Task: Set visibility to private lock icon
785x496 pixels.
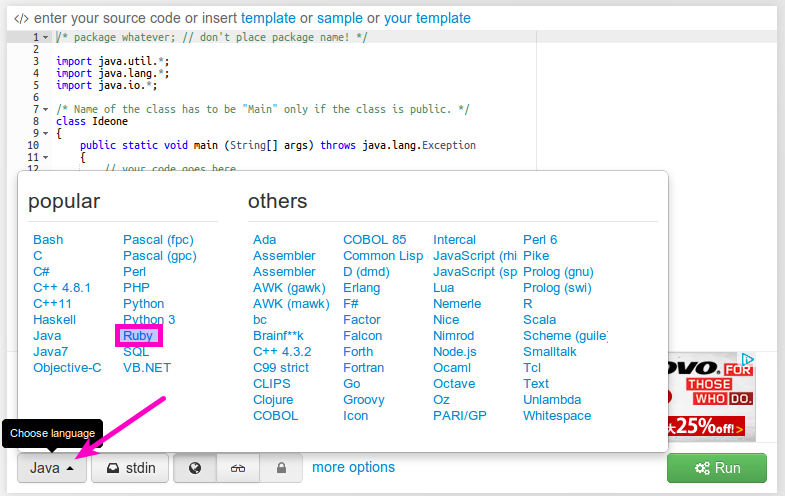Action: pos(281,468)
